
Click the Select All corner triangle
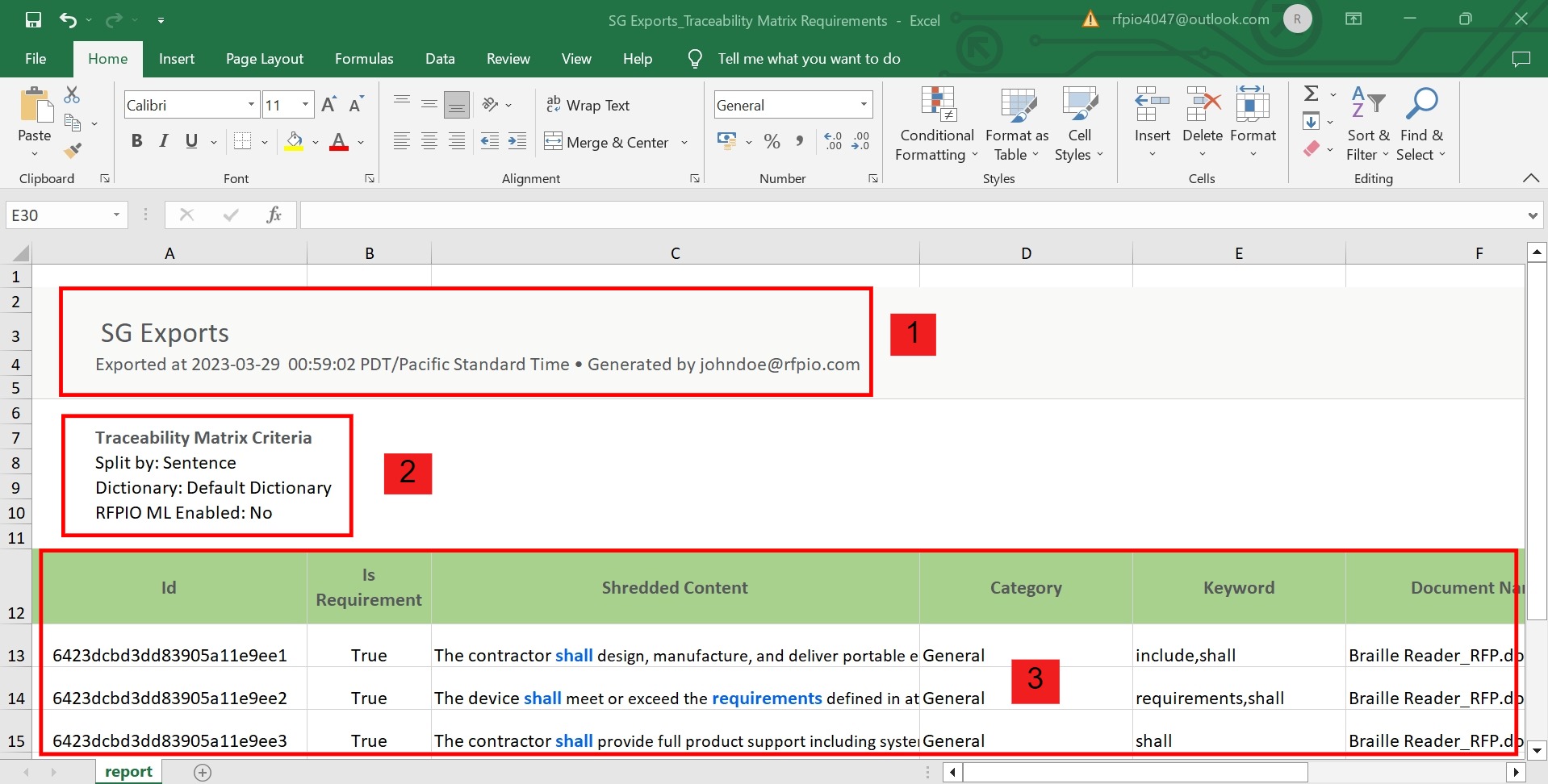[19, 253]
